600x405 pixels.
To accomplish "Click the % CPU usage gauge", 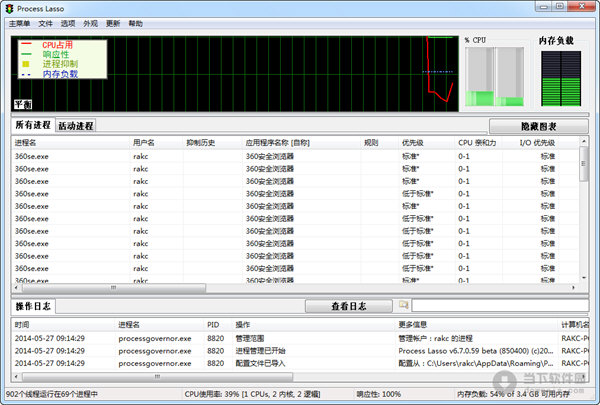I will [494, 77].
